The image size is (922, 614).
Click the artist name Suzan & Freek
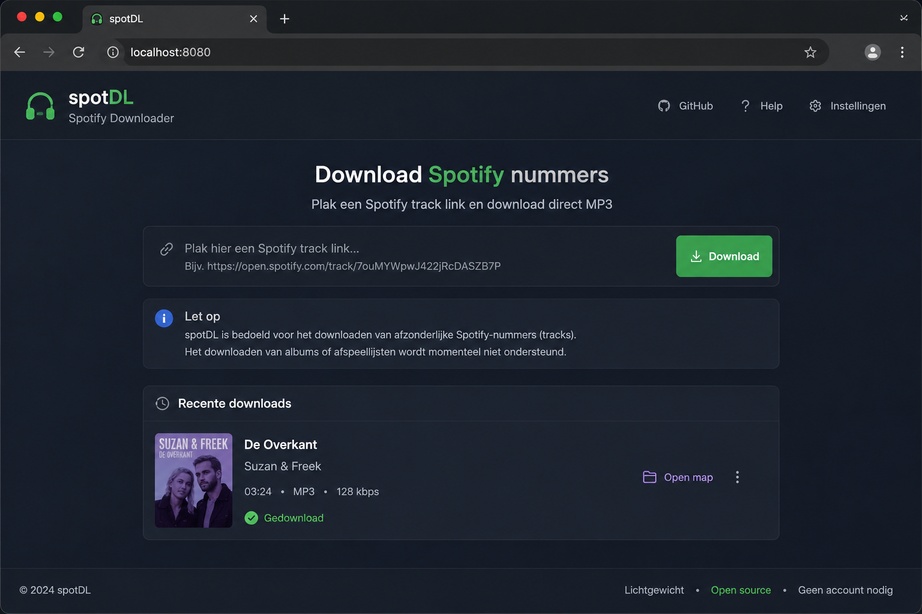coord(283,466)
